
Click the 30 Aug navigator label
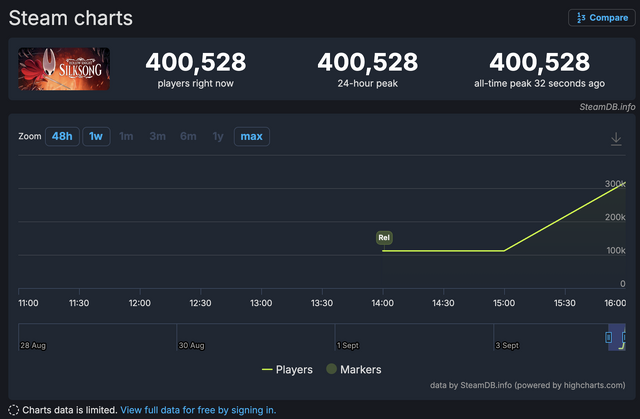click(191, 346)
